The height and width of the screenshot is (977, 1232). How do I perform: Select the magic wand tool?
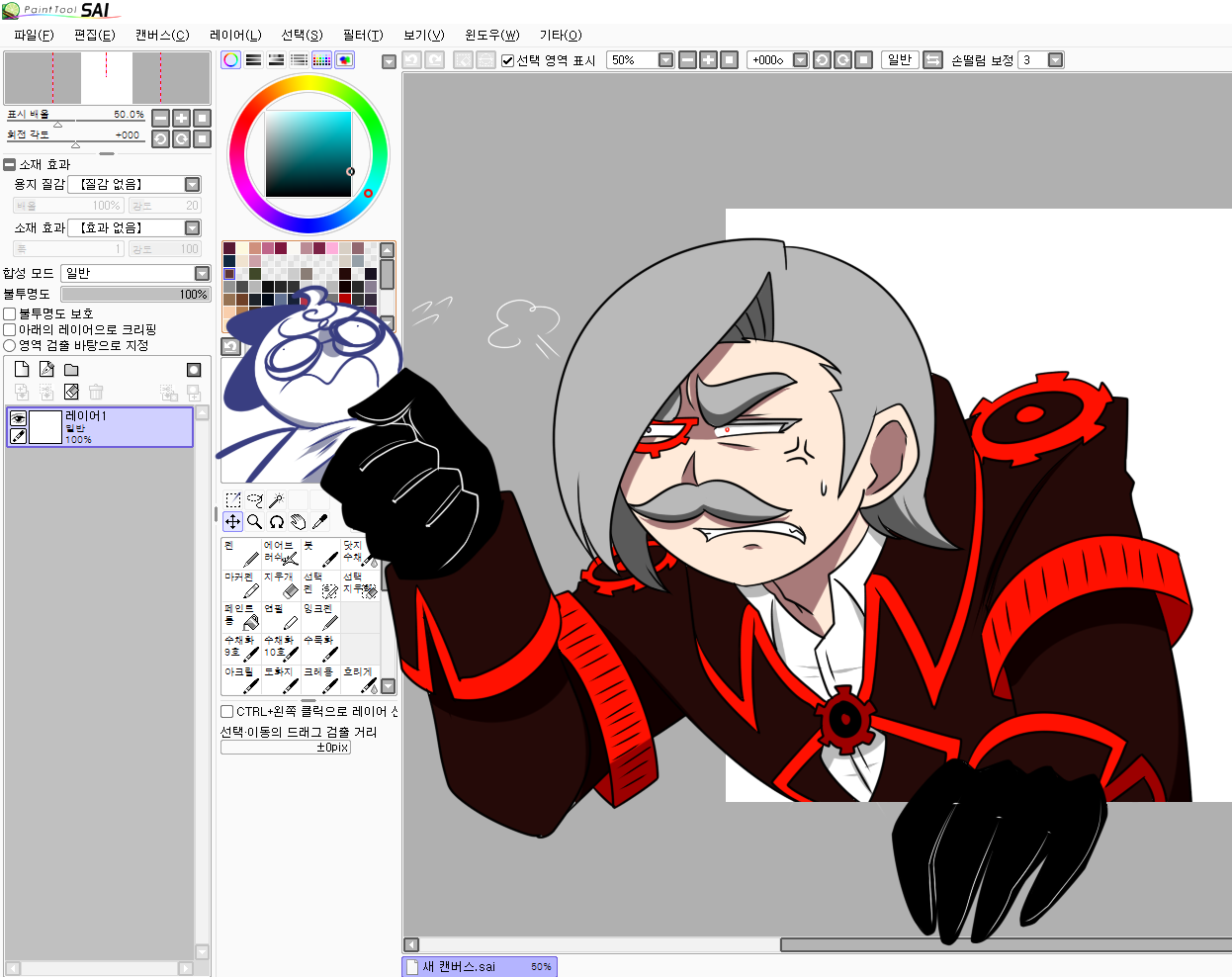(x=277, y=499)
